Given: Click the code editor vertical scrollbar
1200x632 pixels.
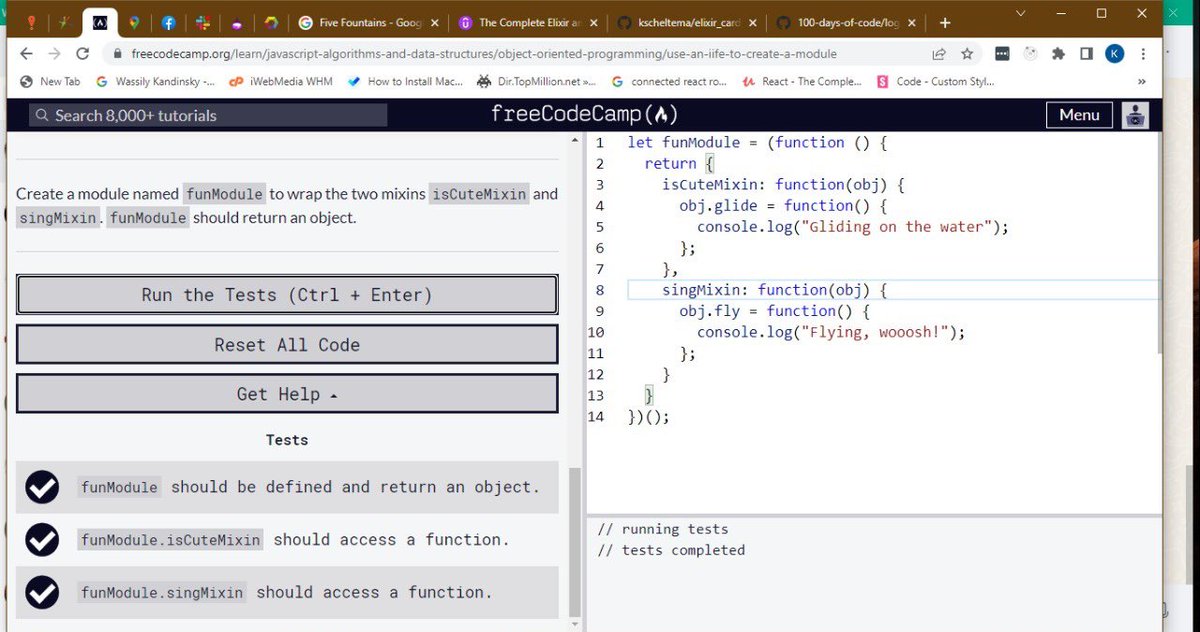Looking at the screenshot, I should (x=1159, y=242).
